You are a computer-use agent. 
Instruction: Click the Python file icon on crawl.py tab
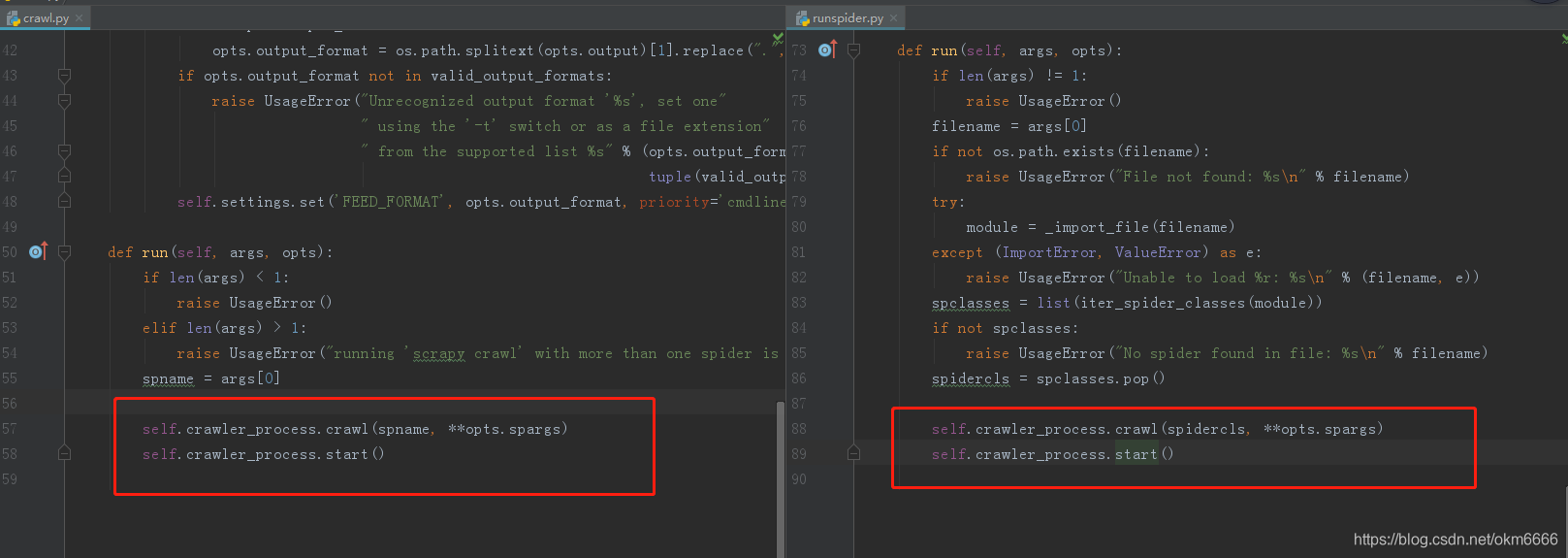tap(14, 17)
